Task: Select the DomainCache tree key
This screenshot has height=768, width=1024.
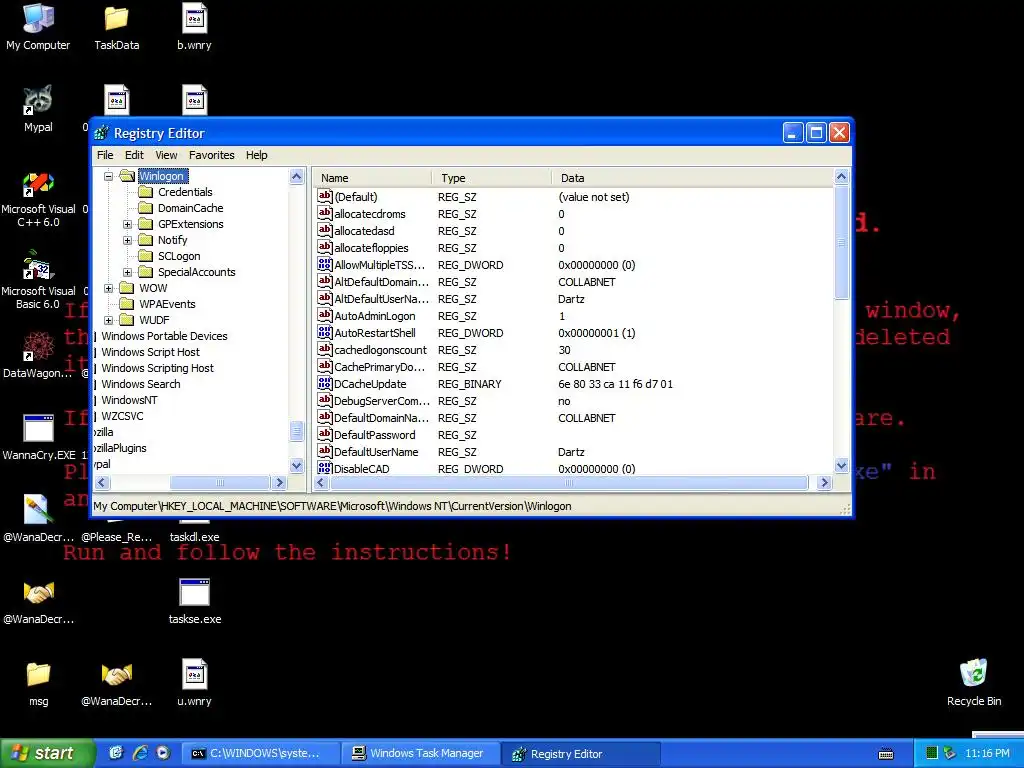Action: (x=191, y=208)
